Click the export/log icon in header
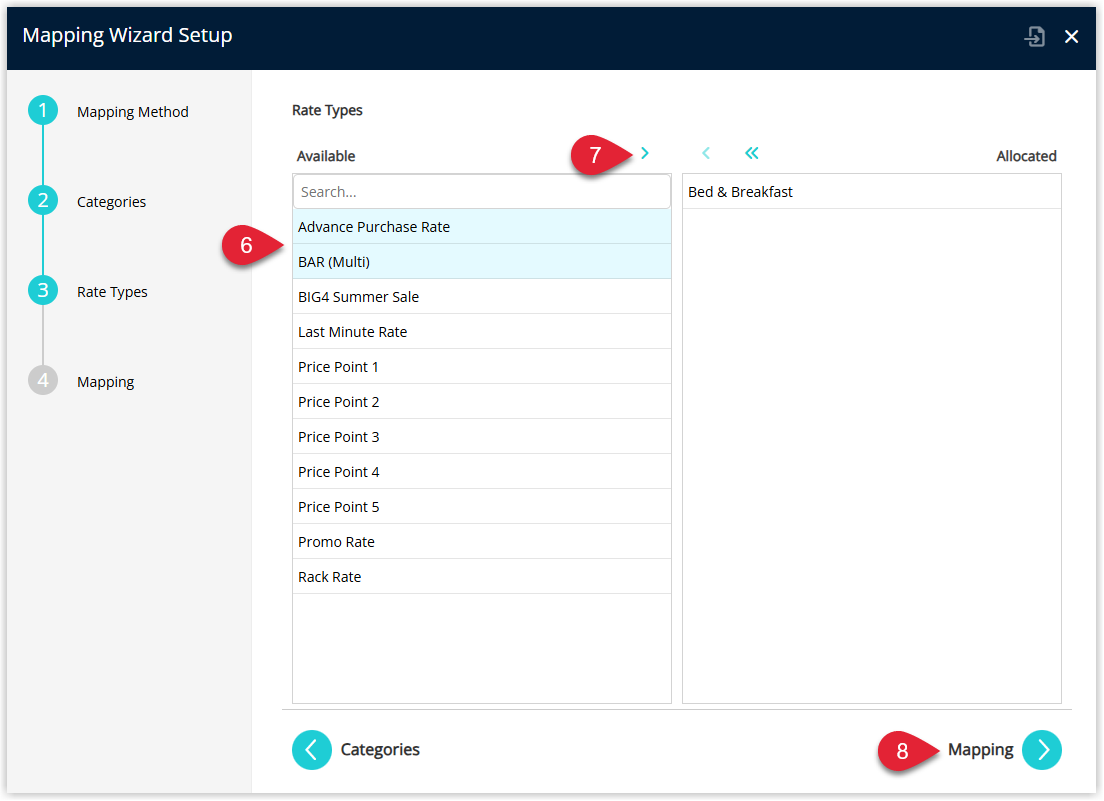The height and width of the screenshot is (801, 1104). 1034,36
